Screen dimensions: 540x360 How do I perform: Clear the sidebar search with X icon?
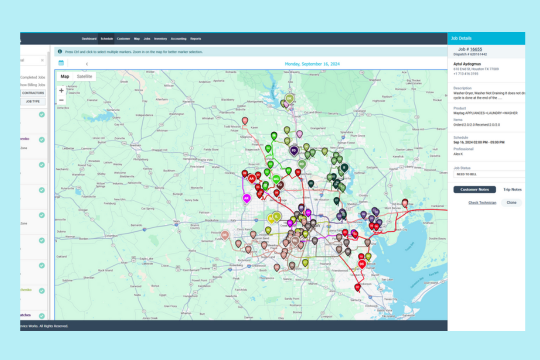pos(42,60)
